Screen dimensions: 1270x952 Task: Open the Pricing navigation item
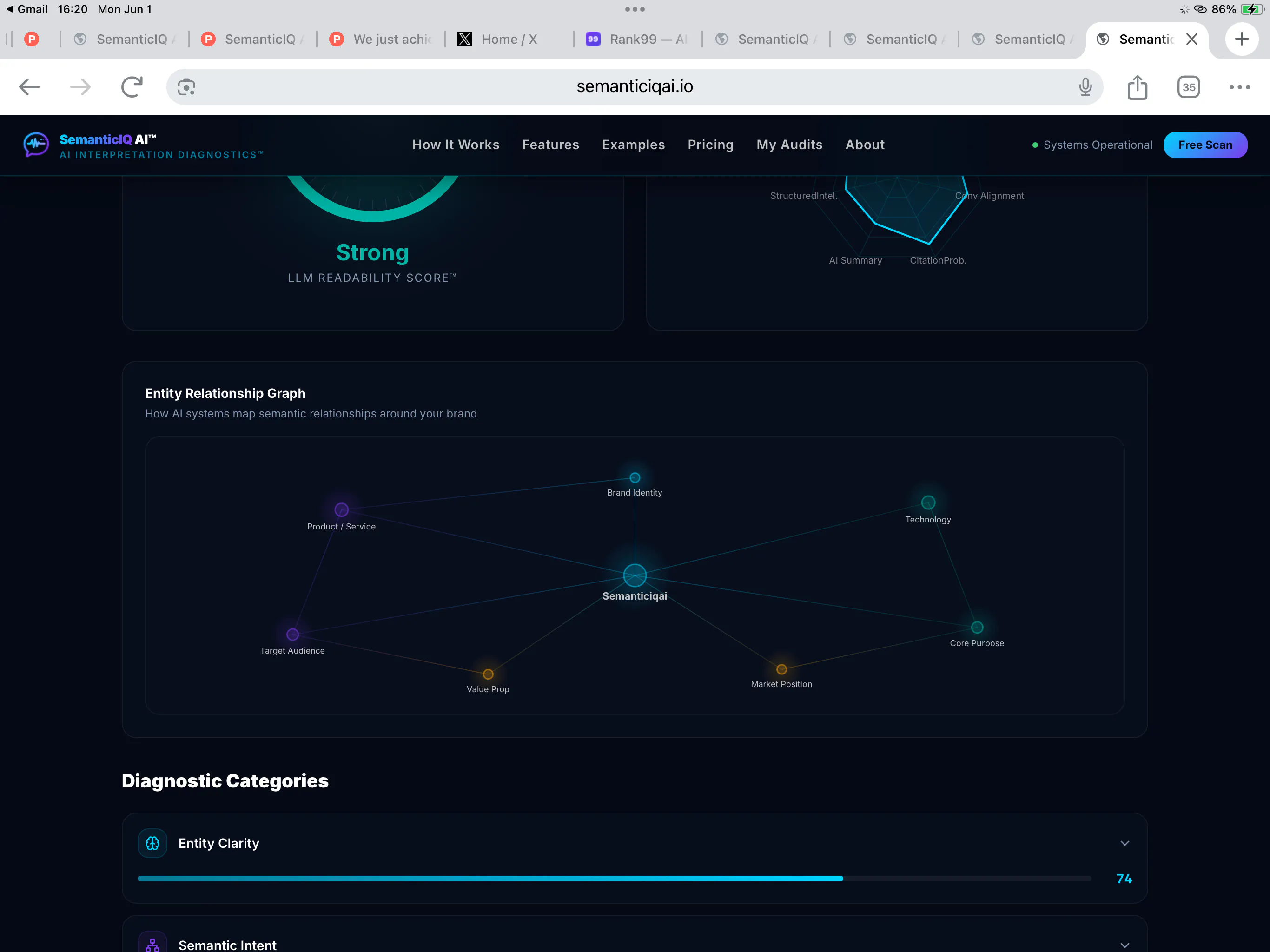711,145
